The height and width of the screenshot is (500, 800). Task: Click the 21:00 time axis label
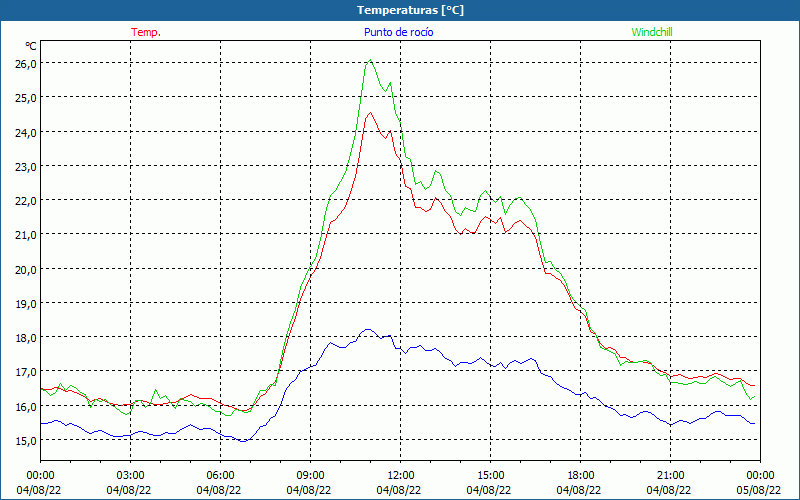click(670, 475)
